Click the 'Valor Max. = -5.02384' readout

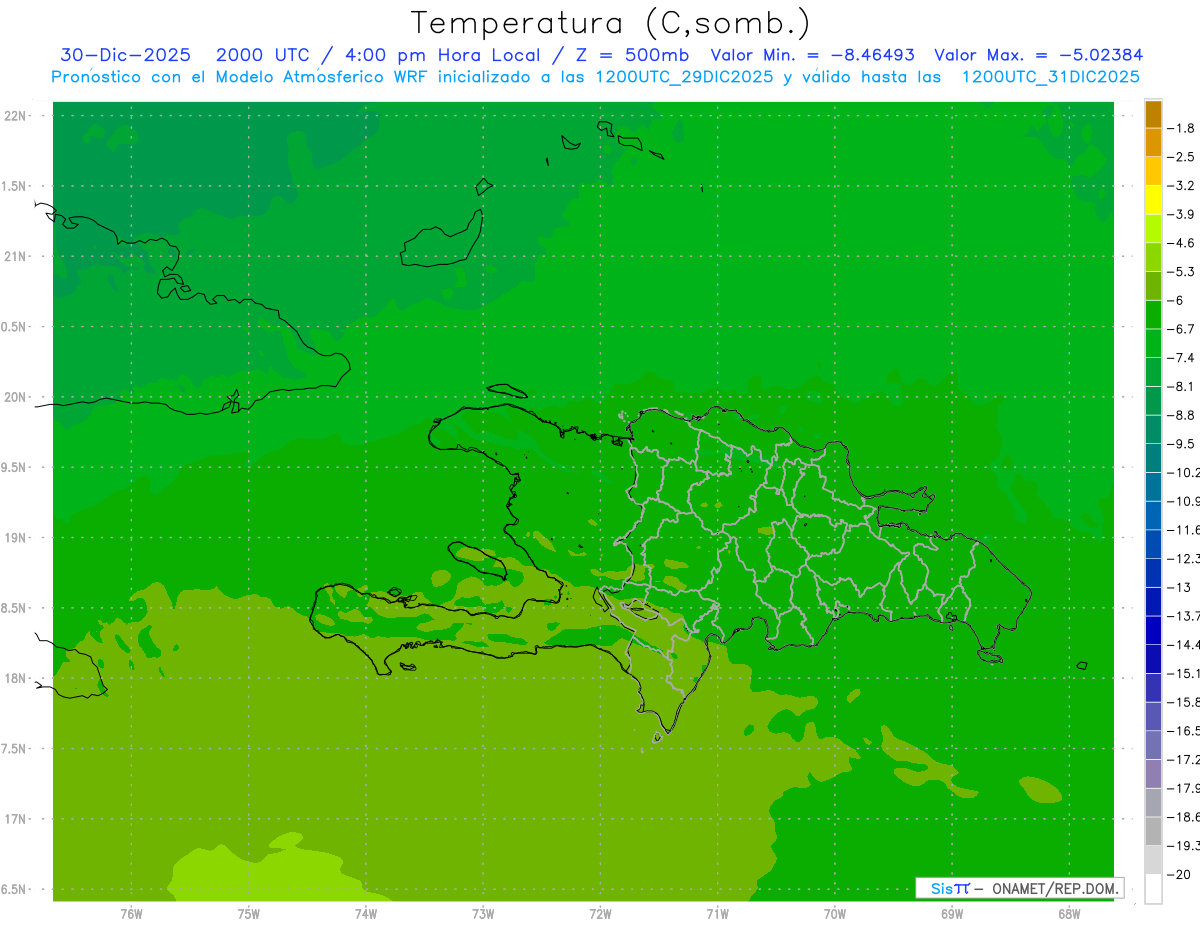tap(1038, 55)
